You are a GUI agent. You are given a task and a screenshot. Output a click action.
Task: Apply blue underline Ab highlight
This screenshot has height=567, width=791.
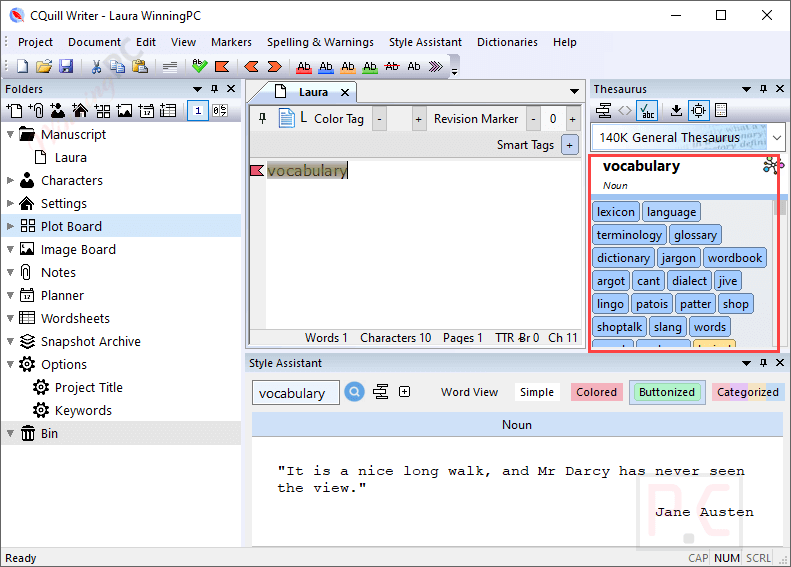(x=326, y=67)
